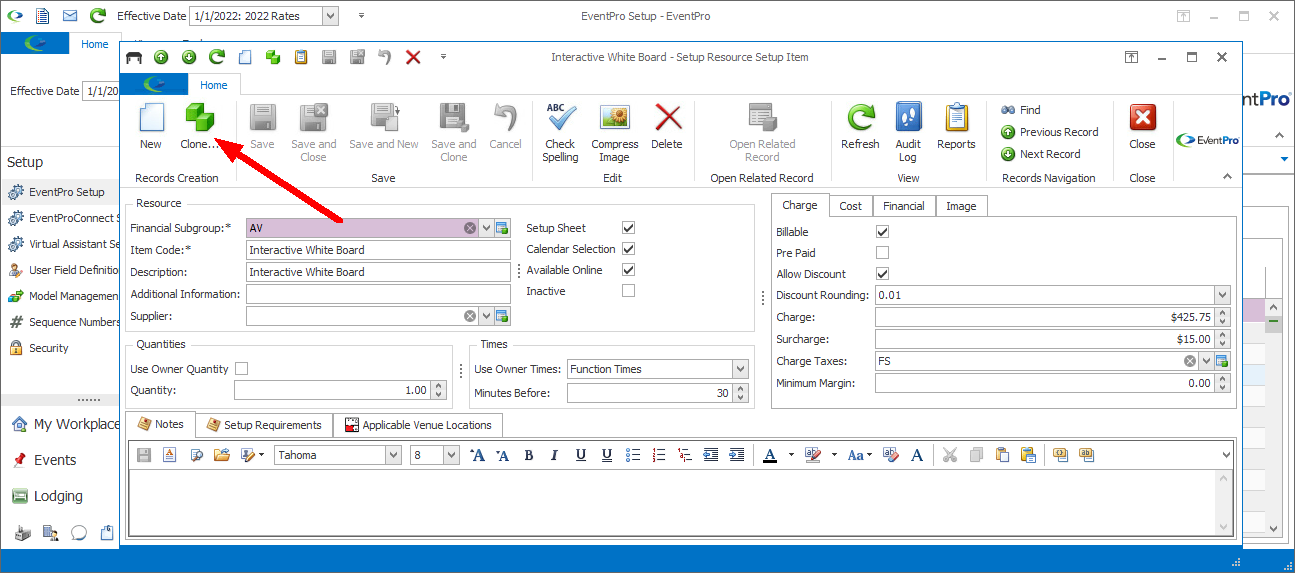Open the Tahoma font name dropdown
This screenshot has width=1295, height=573.
pyautogui.click(x=393, y=455)
